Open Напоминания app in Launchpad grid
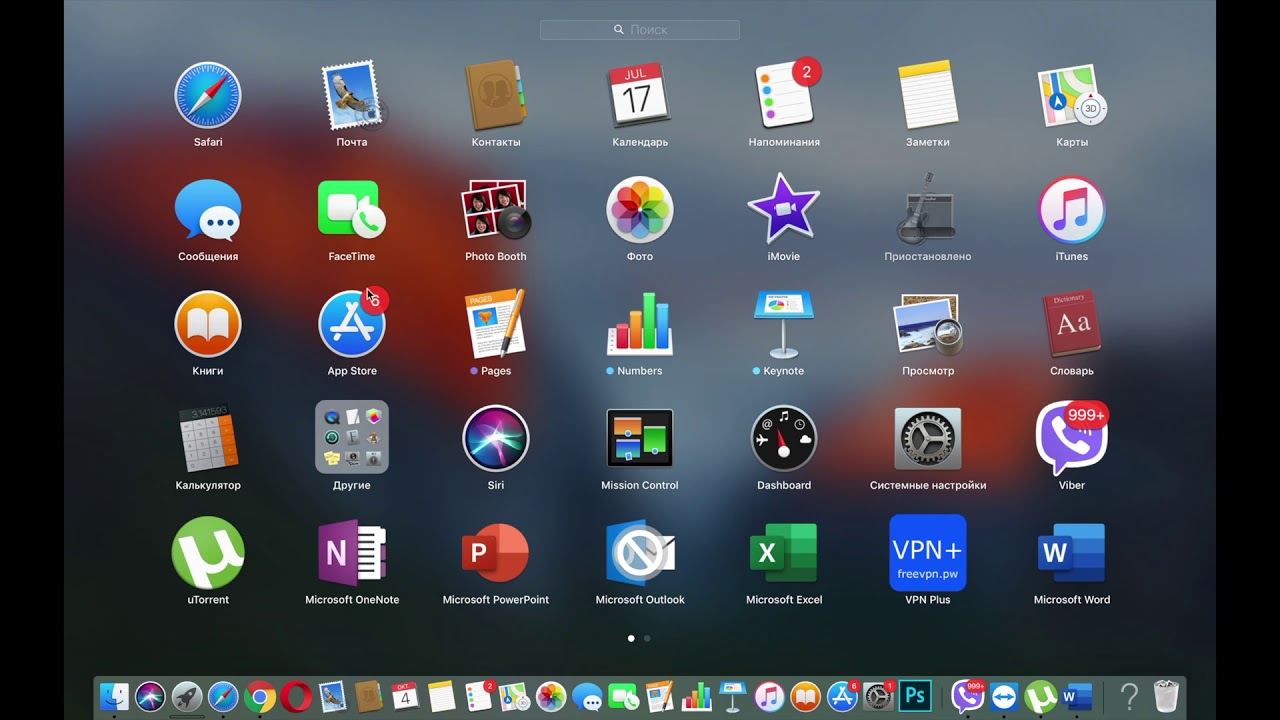 [x=786, y=94]
